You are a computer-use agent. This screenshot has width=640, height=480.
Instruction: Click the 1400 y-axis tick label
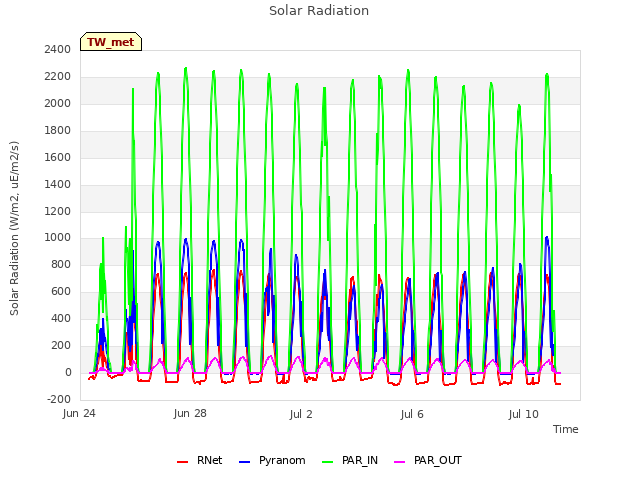point(58,184)
